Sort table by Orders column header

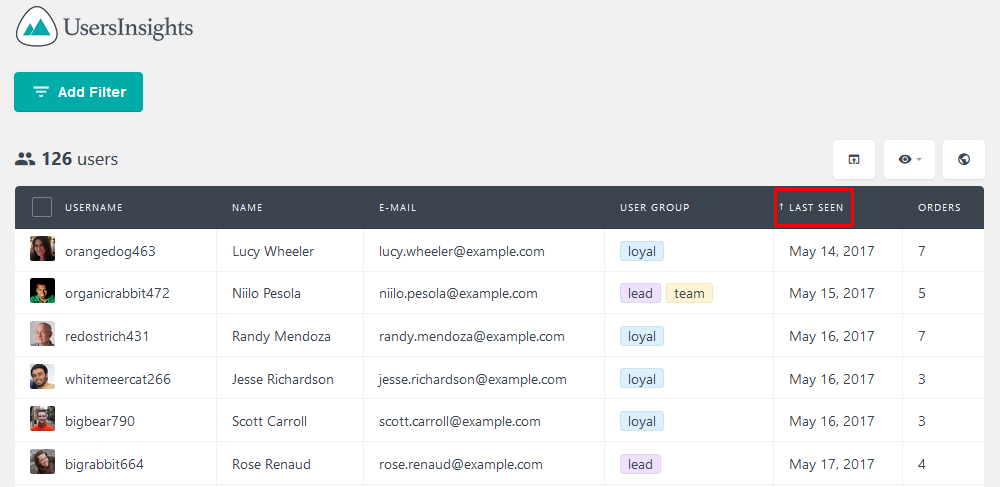tap(939, 208)
